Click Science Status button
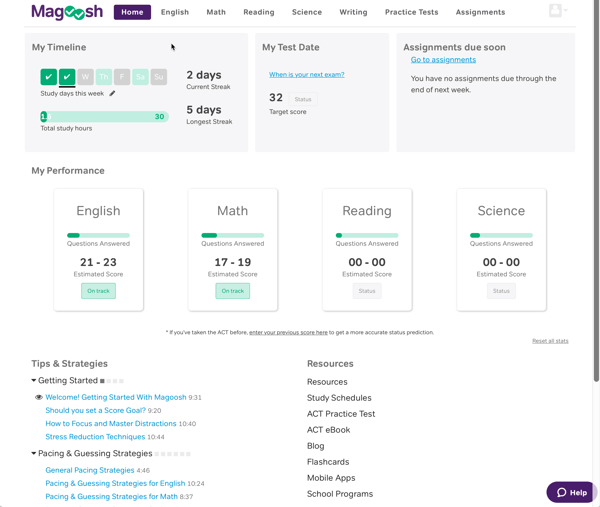This screenshot has height=507, width=600. point(501,291)
